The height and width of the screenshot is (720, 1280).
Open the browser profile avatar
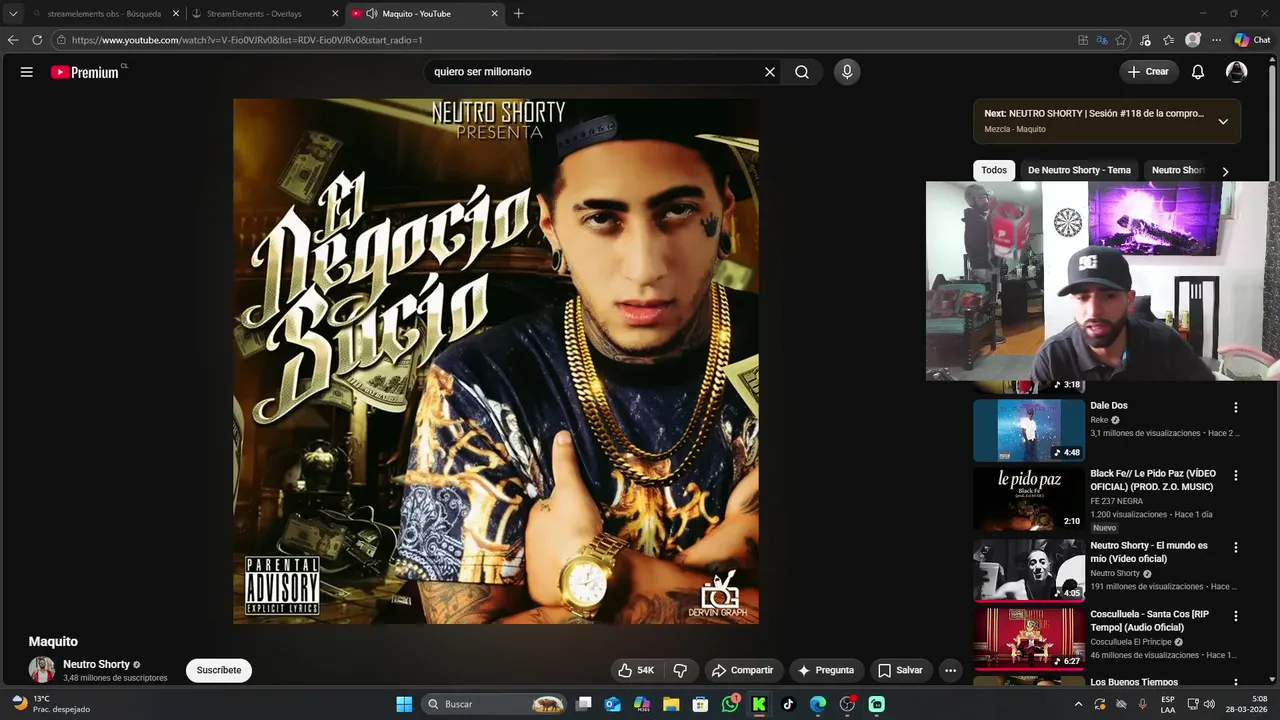(1193, 40)
